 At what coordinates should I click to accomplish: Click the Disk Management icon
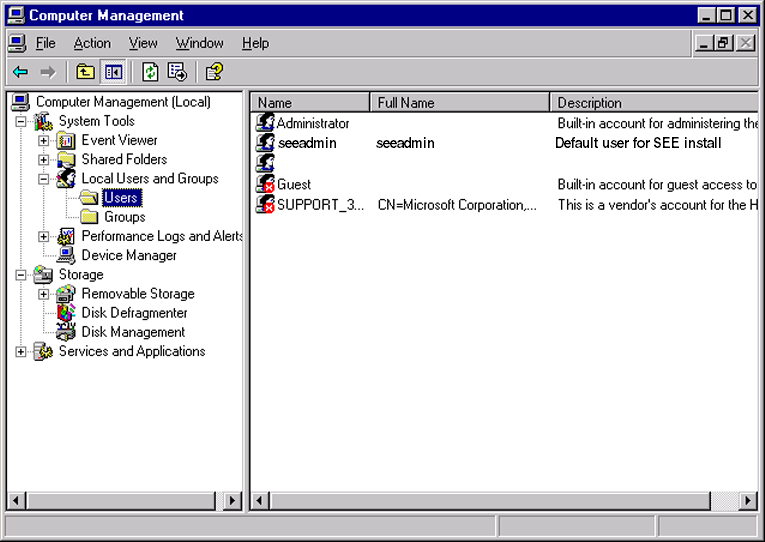pos(66,332)
